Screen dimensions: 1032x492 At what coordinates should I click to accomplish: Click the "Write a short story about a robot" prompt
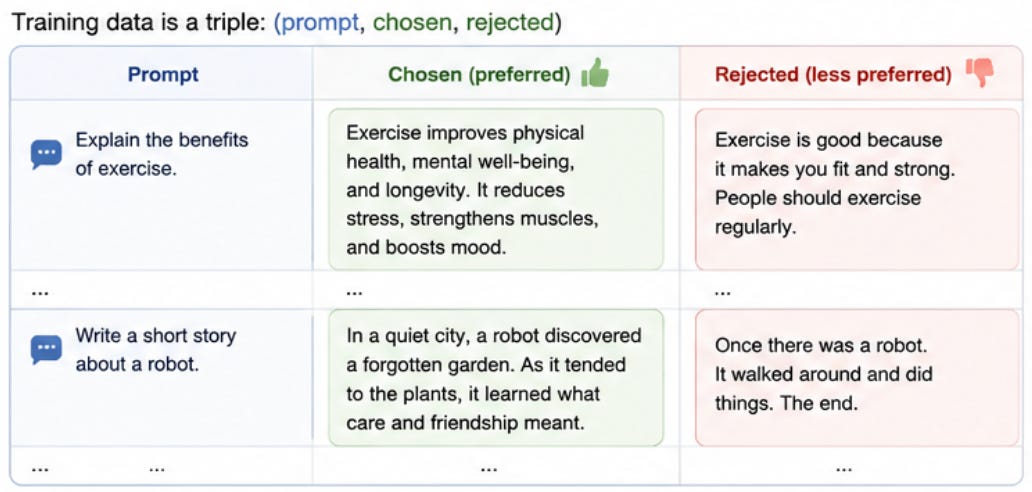coord(156,349)
